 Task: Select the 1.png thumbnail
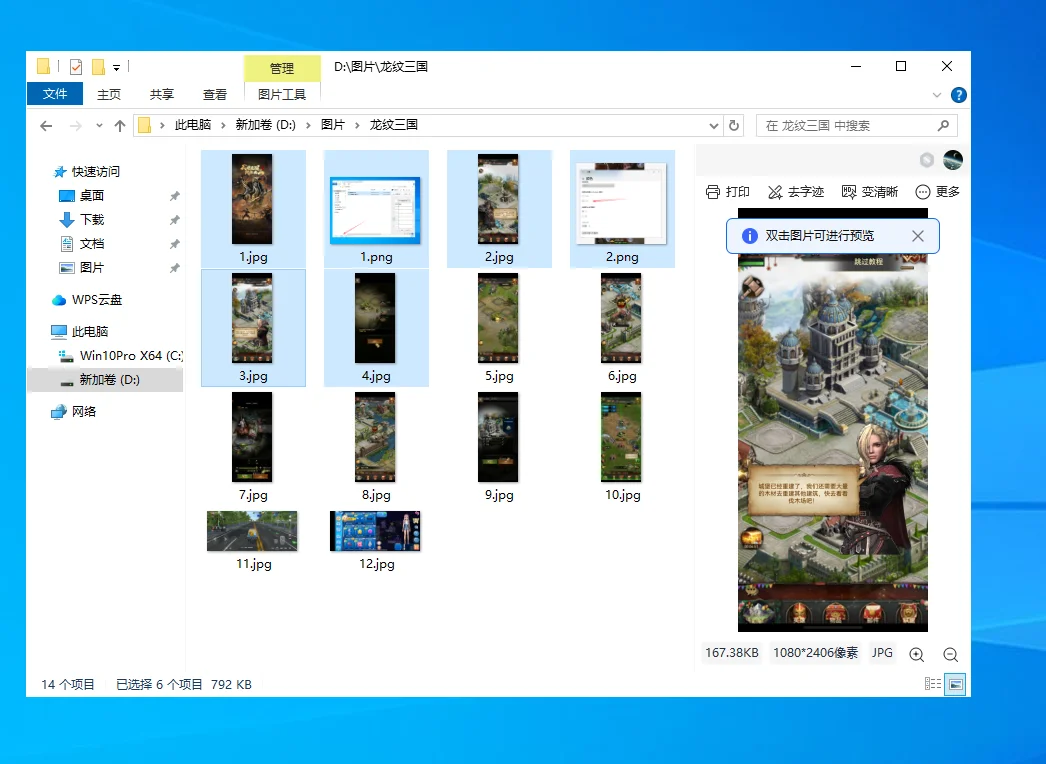click(x=376, y=209)
